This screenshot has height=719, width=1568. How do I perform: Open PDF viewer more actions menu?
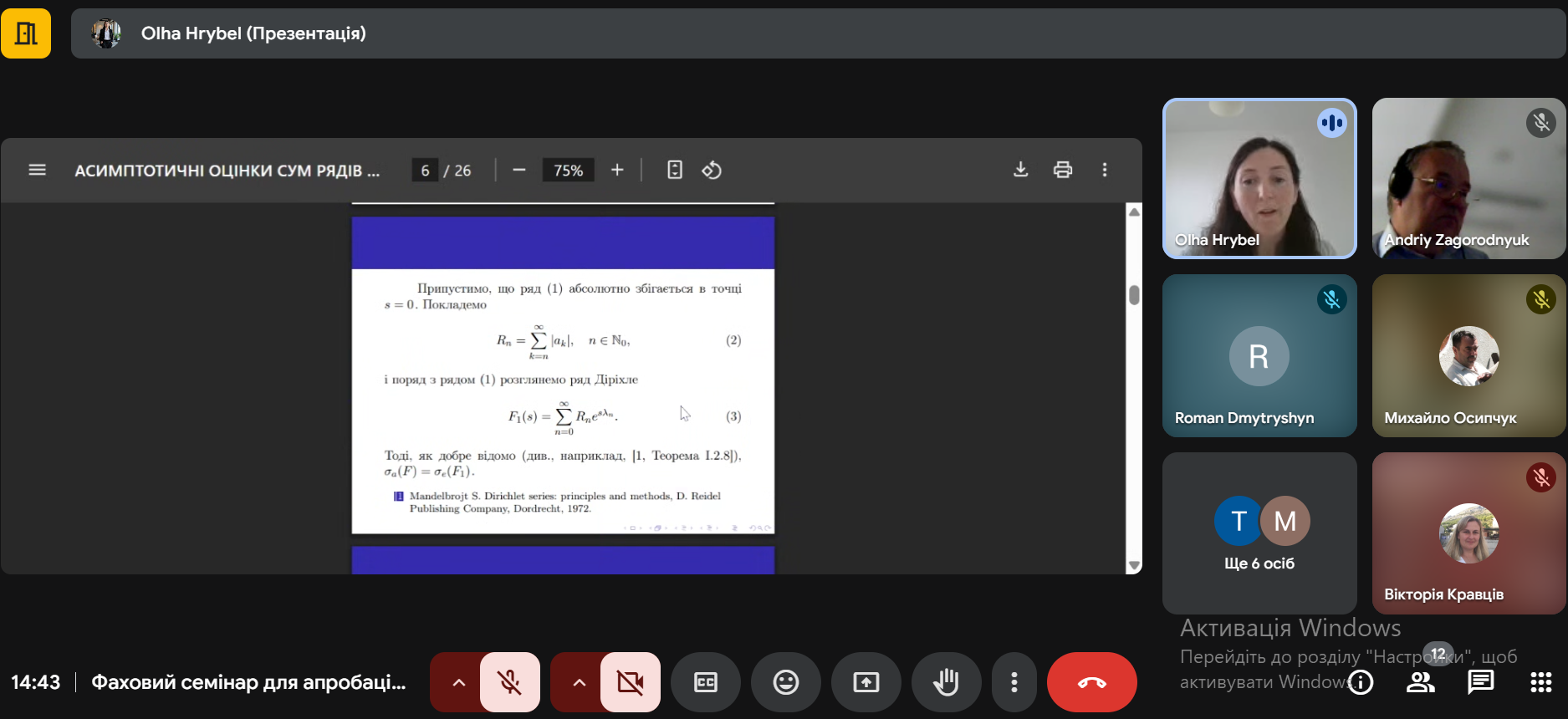tap(1104, 170)
